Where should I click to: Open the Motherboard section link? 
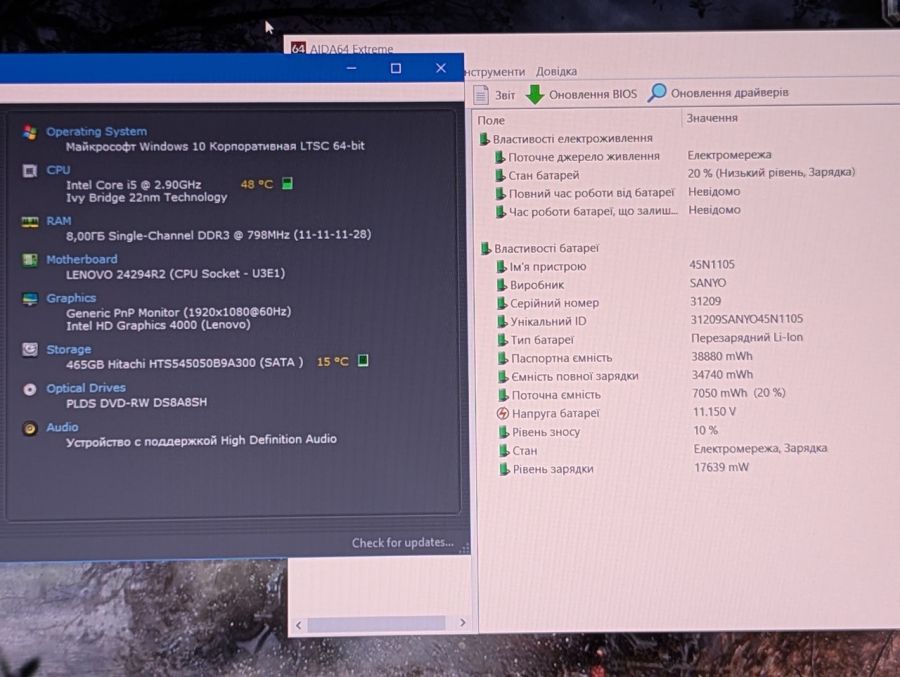(x=82, y=260)
